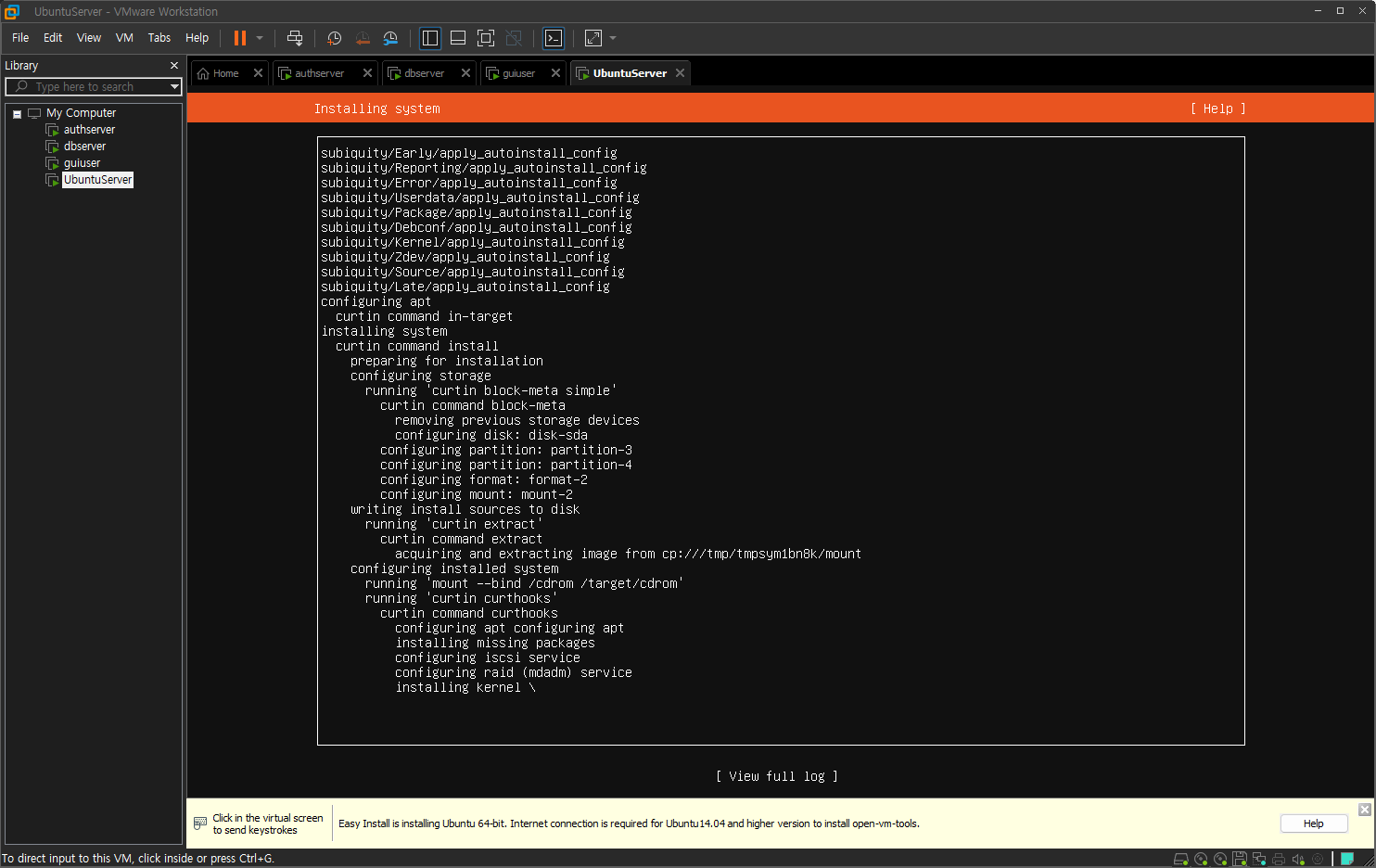Open the Tabs menu
1376x868 pixels.
pos(159,38)
